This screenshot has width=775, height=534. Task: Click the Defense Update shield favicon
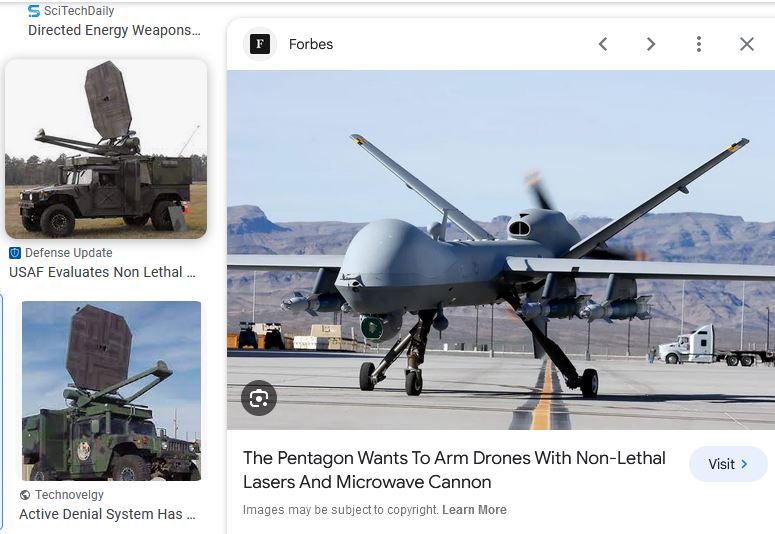(x=15, y=253)
